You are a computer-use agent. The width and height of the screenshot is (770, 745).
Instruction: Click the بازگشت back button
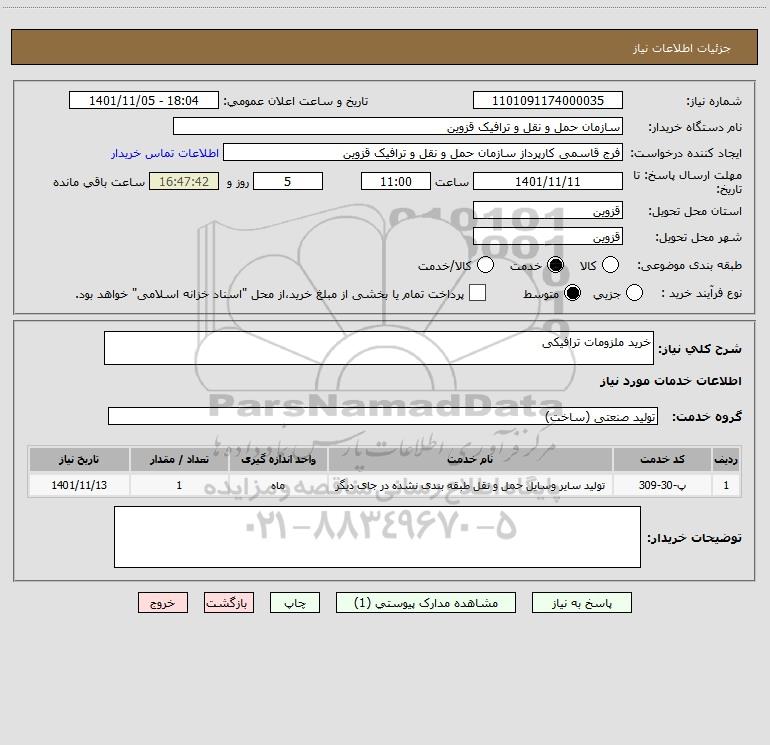click(x=229, y=603)
